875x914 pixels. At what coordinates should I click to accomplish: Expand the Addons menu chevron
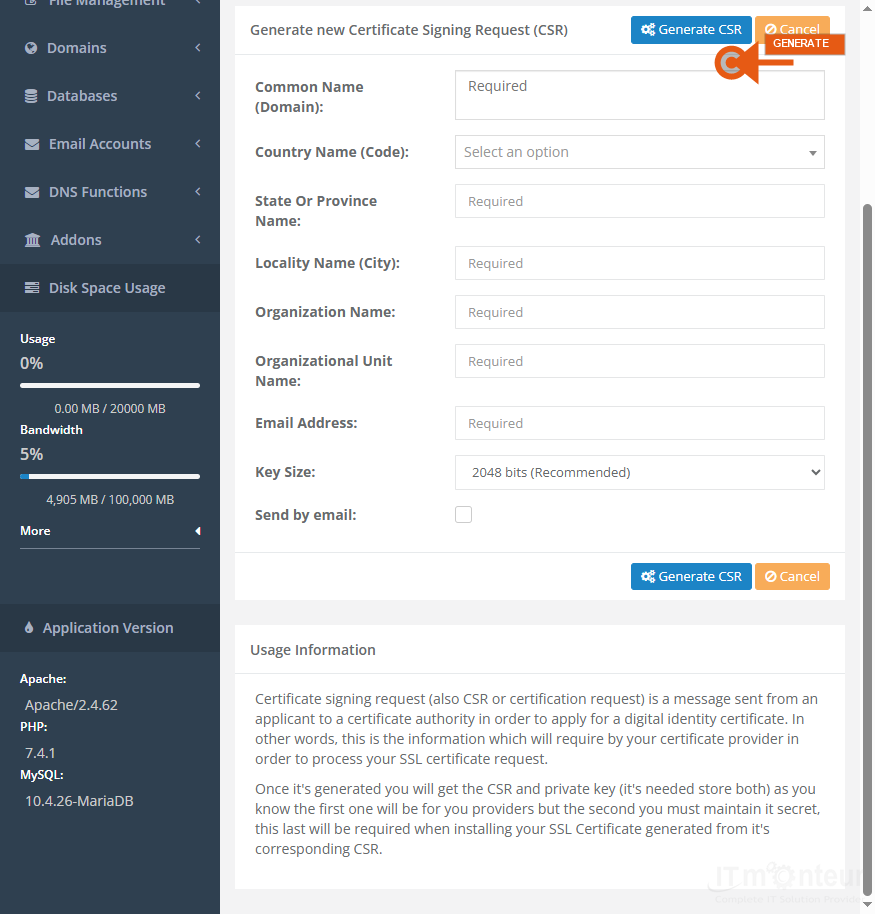198,240
